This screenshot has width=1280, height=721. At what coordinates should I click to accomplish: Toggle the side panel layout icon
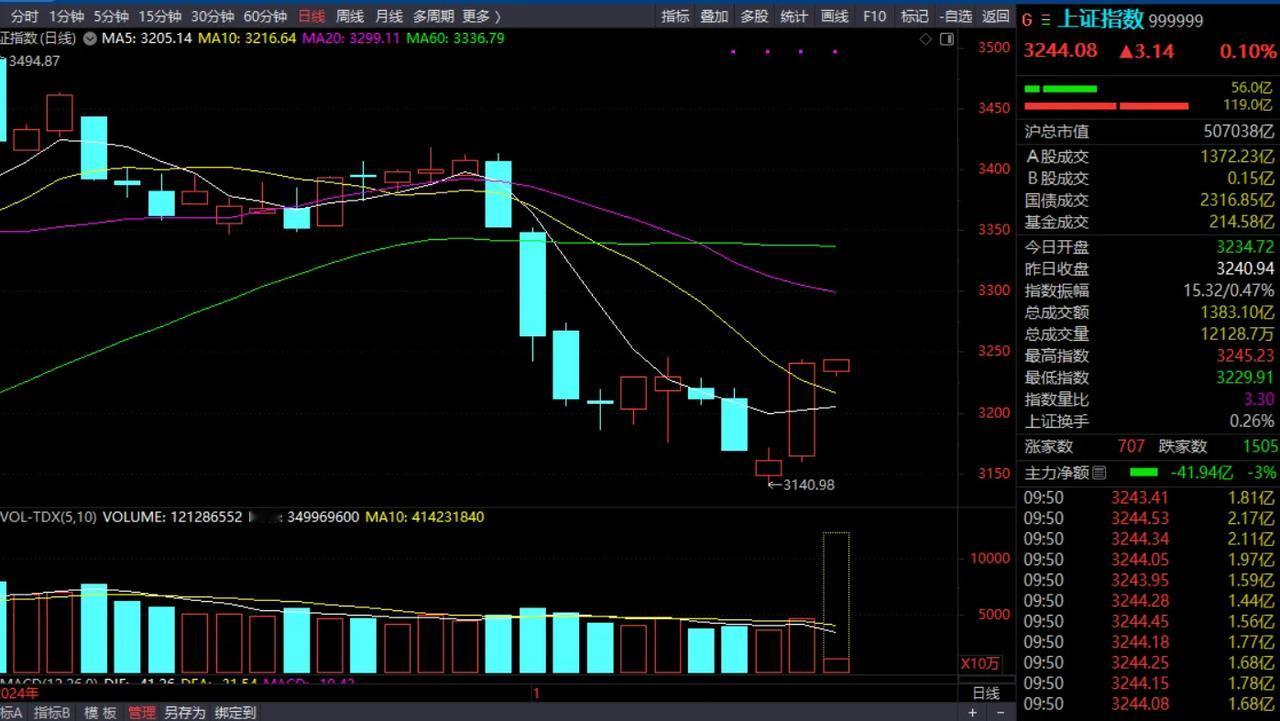click(946, 39)
